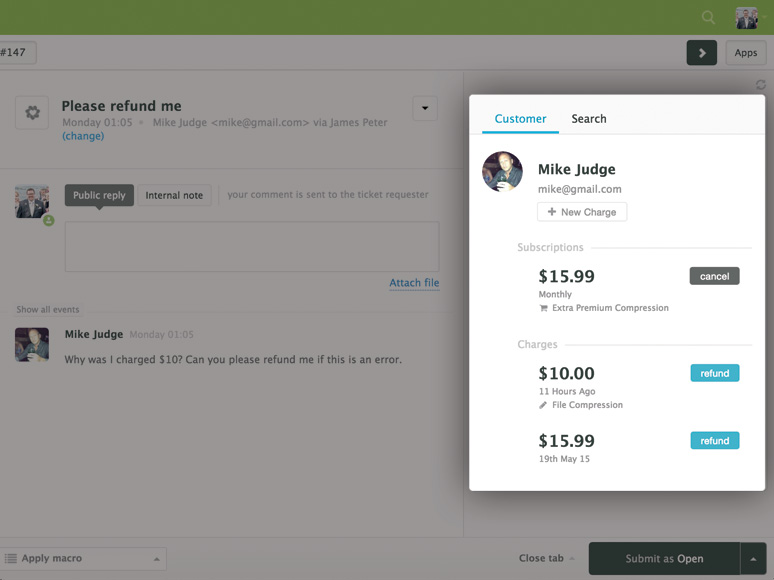
Task: Click the refresh apps icon
Action: pos(761,84)
